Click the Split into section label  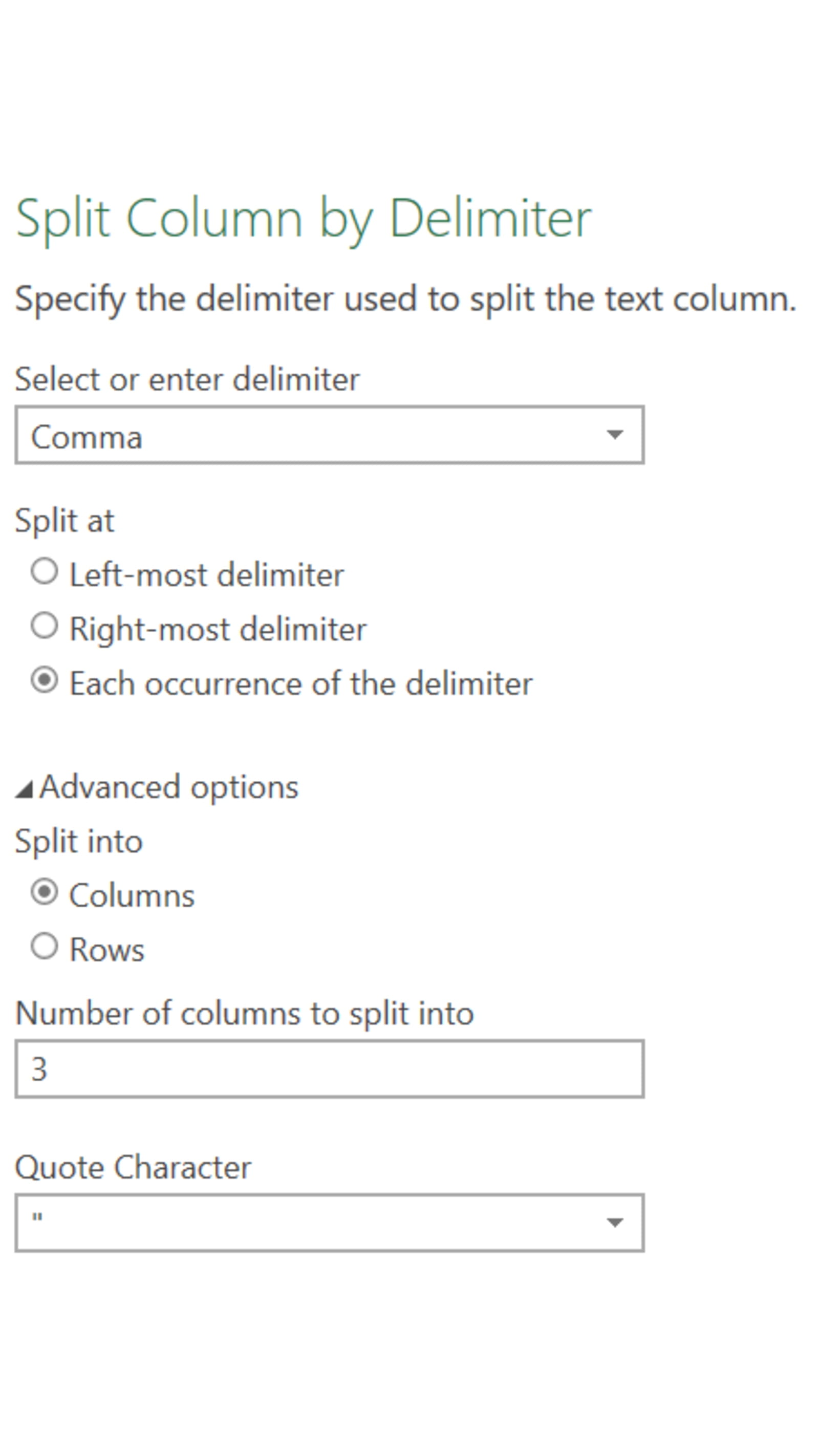tap(78, 841)
